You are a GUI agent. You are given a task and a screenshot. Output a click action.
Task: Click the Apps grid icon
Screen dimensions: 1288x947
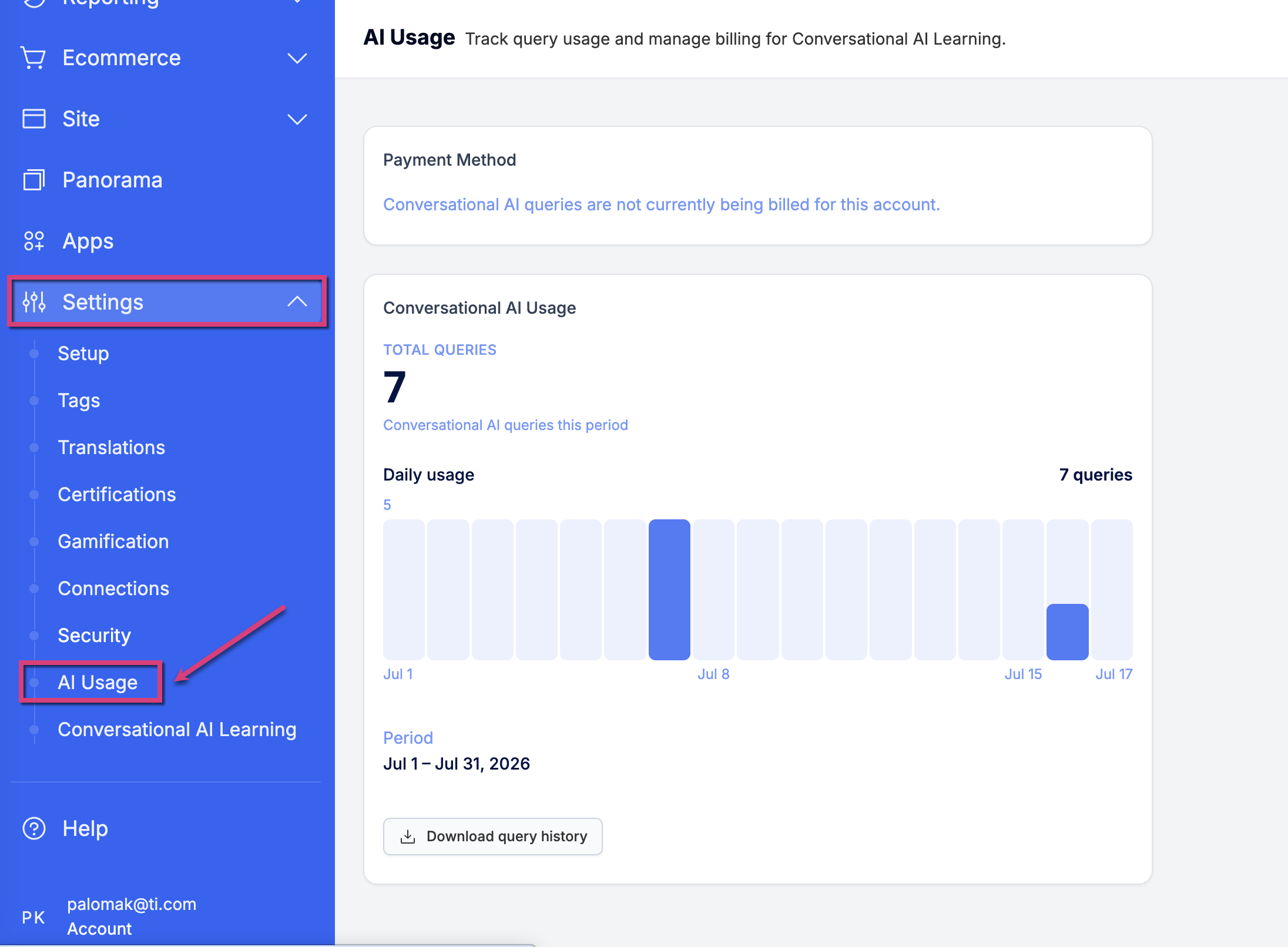pyautogui.click(x=33, y=241)
